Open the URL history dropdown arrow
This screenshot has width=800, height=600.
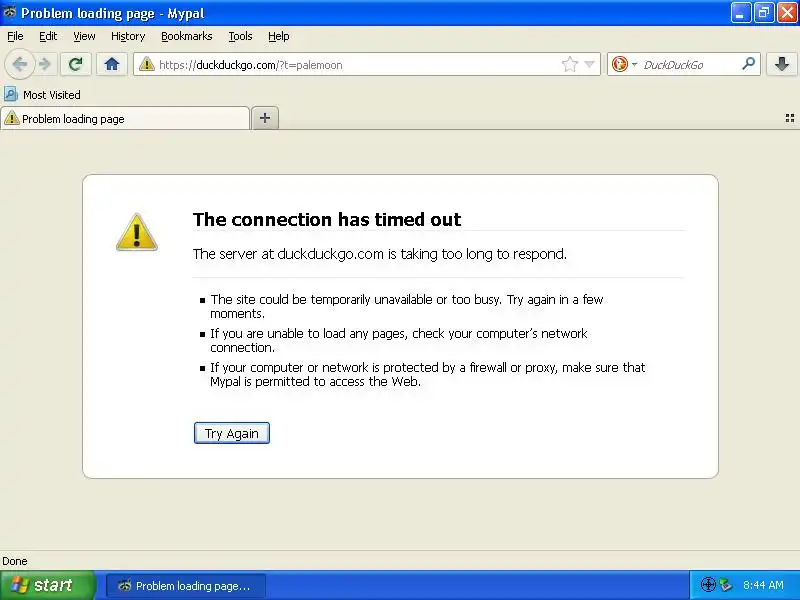point(589,64)
